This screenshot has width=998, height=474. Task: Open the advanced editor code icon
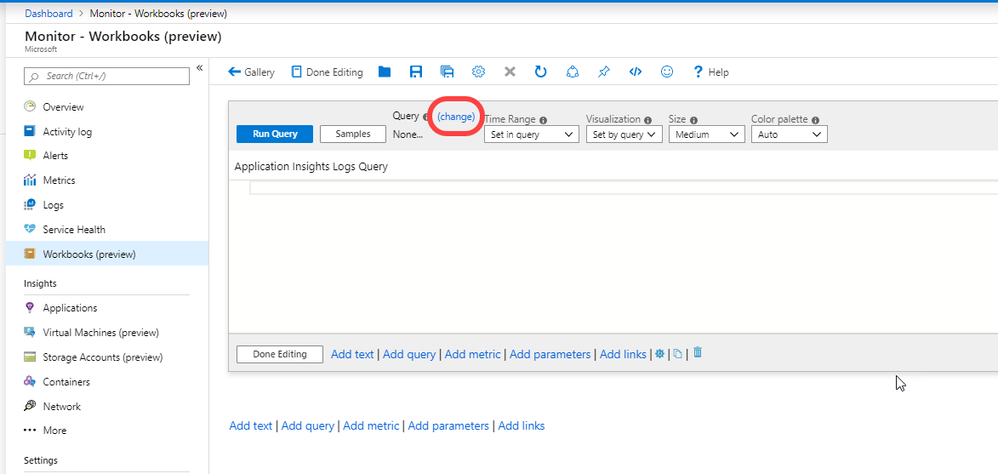point(635,72)
